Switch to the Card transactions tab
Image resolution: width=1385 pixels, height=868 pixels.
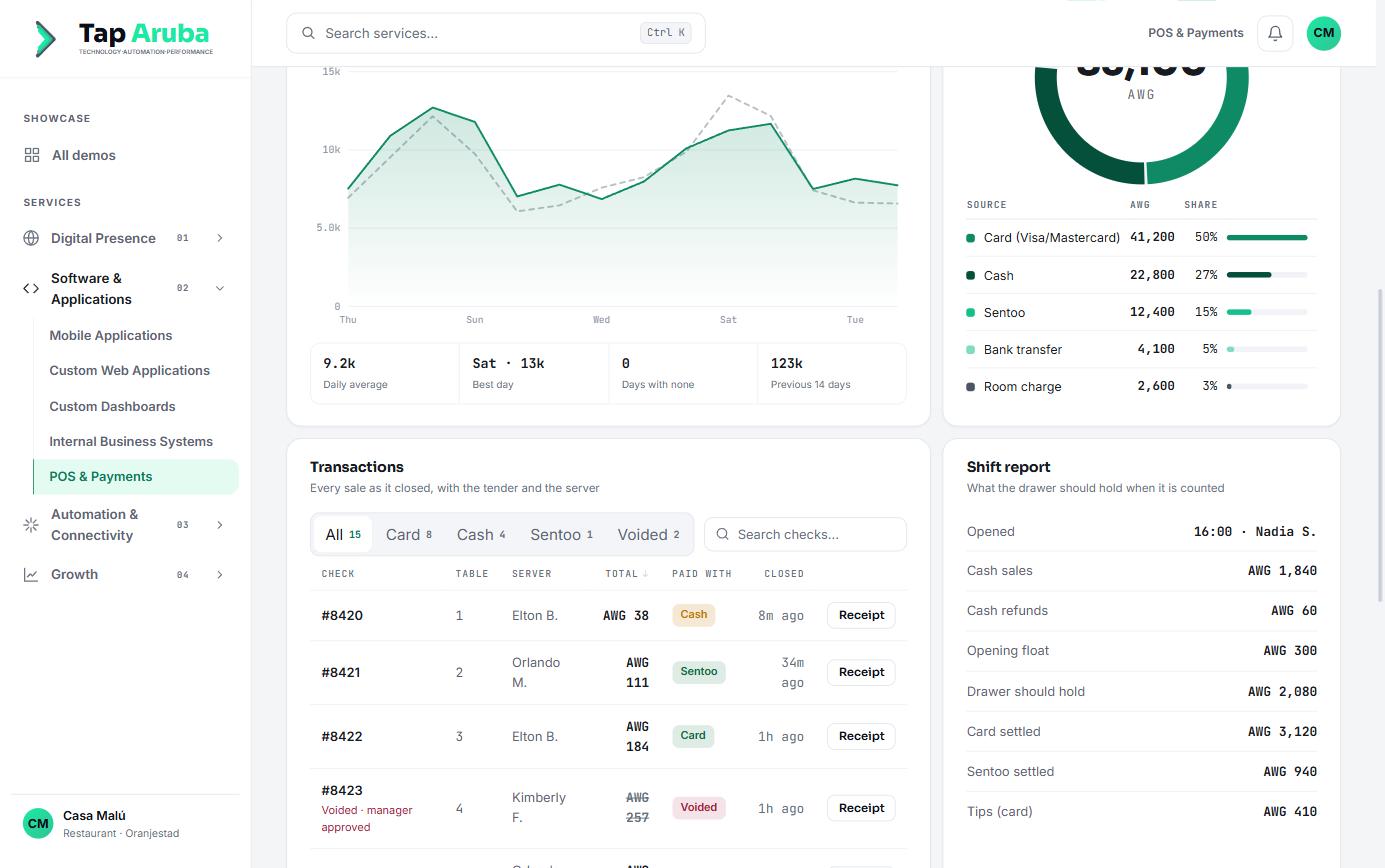click(409, 535)
